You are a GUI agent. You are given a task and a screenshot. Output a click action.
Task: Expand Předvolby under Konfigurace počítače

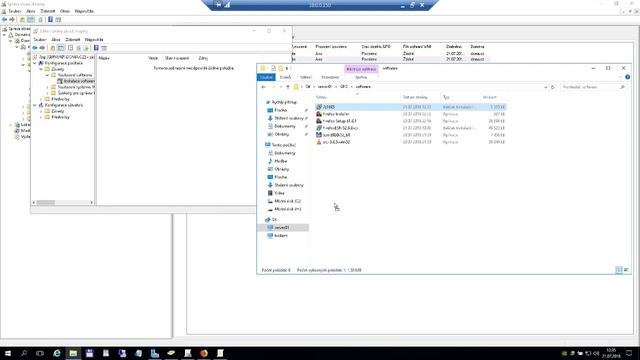coord(41,99)
